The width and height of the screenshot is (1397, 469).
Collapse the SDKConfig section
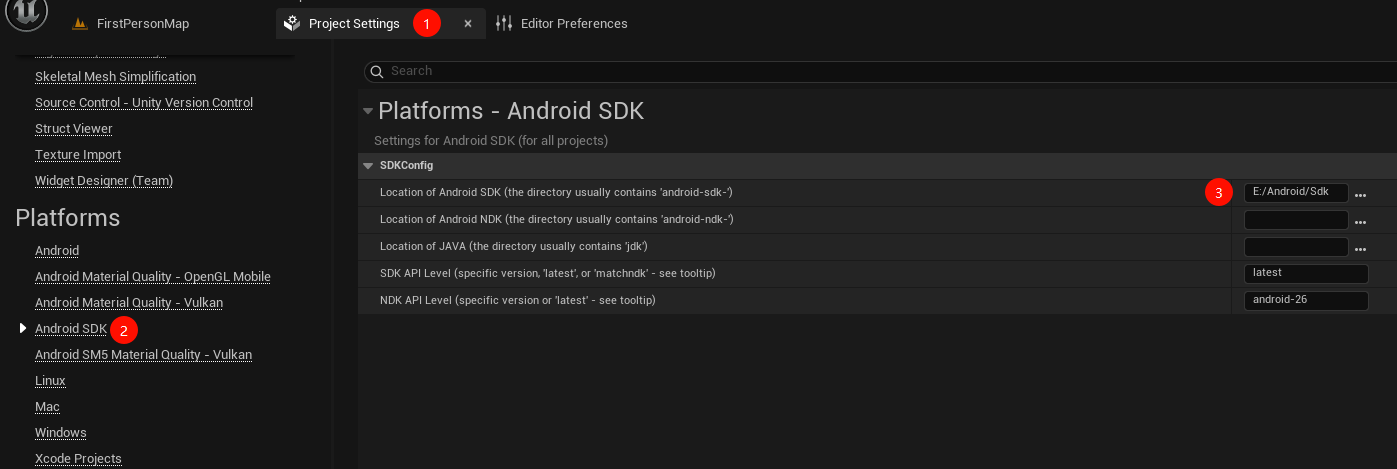pyautogui.click(x=368, y=166)
